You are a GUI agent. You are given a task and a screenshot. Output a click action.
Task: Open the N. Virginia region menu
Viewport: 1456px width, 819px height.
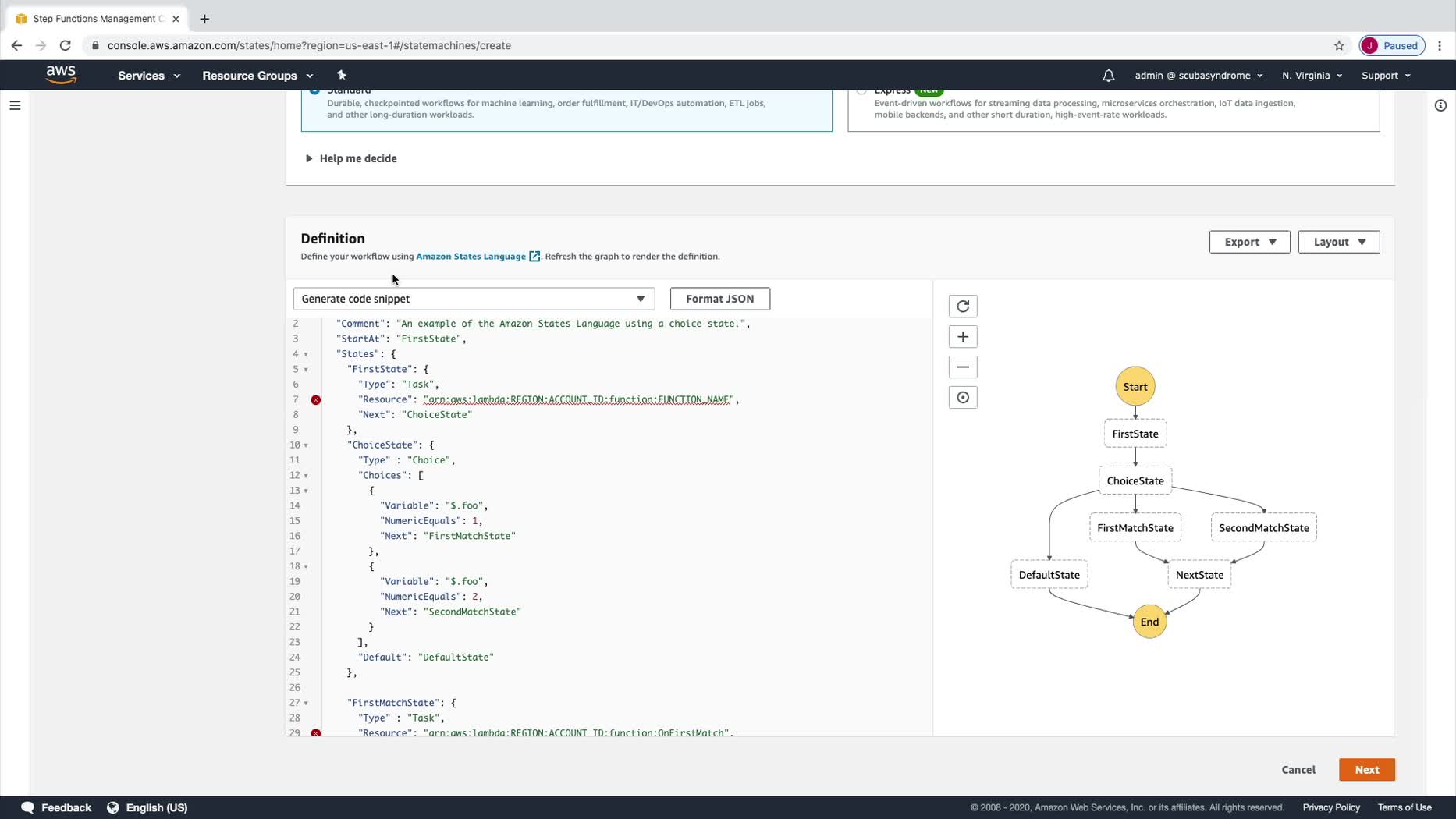[1312, 76]
